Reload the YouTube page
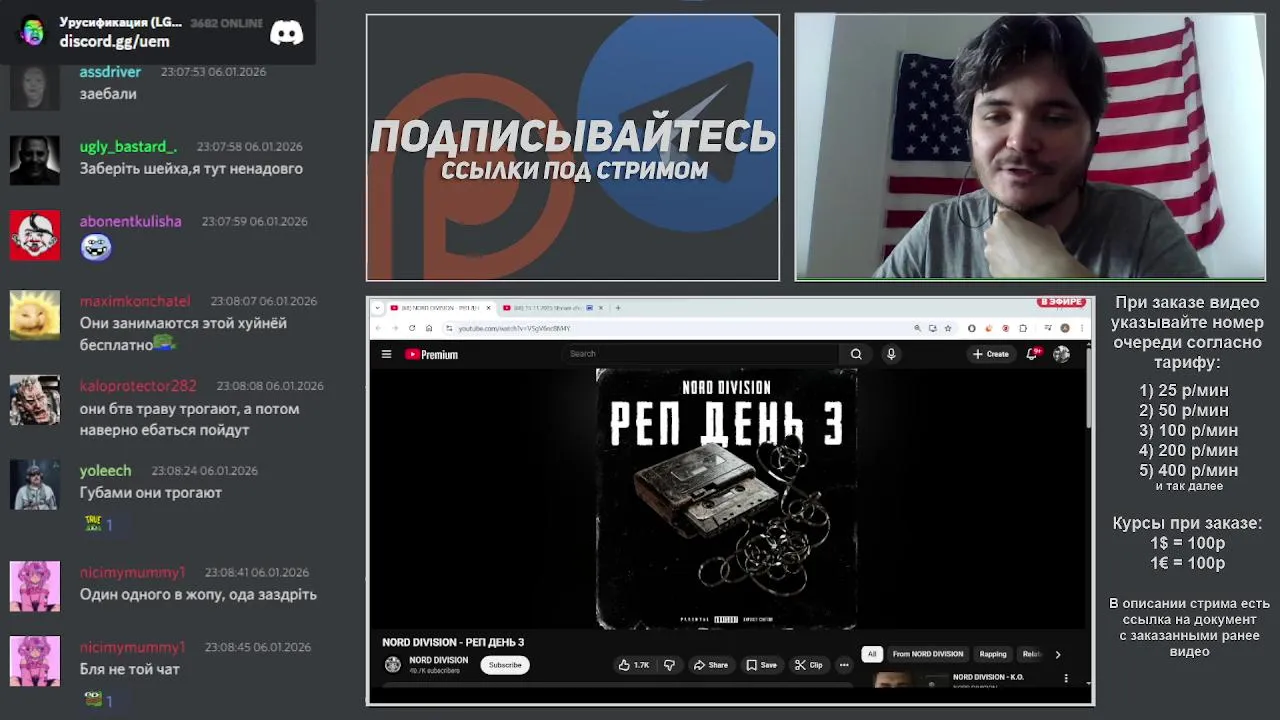The width and height of the screenshot is (1280, 720). point(412,328)
